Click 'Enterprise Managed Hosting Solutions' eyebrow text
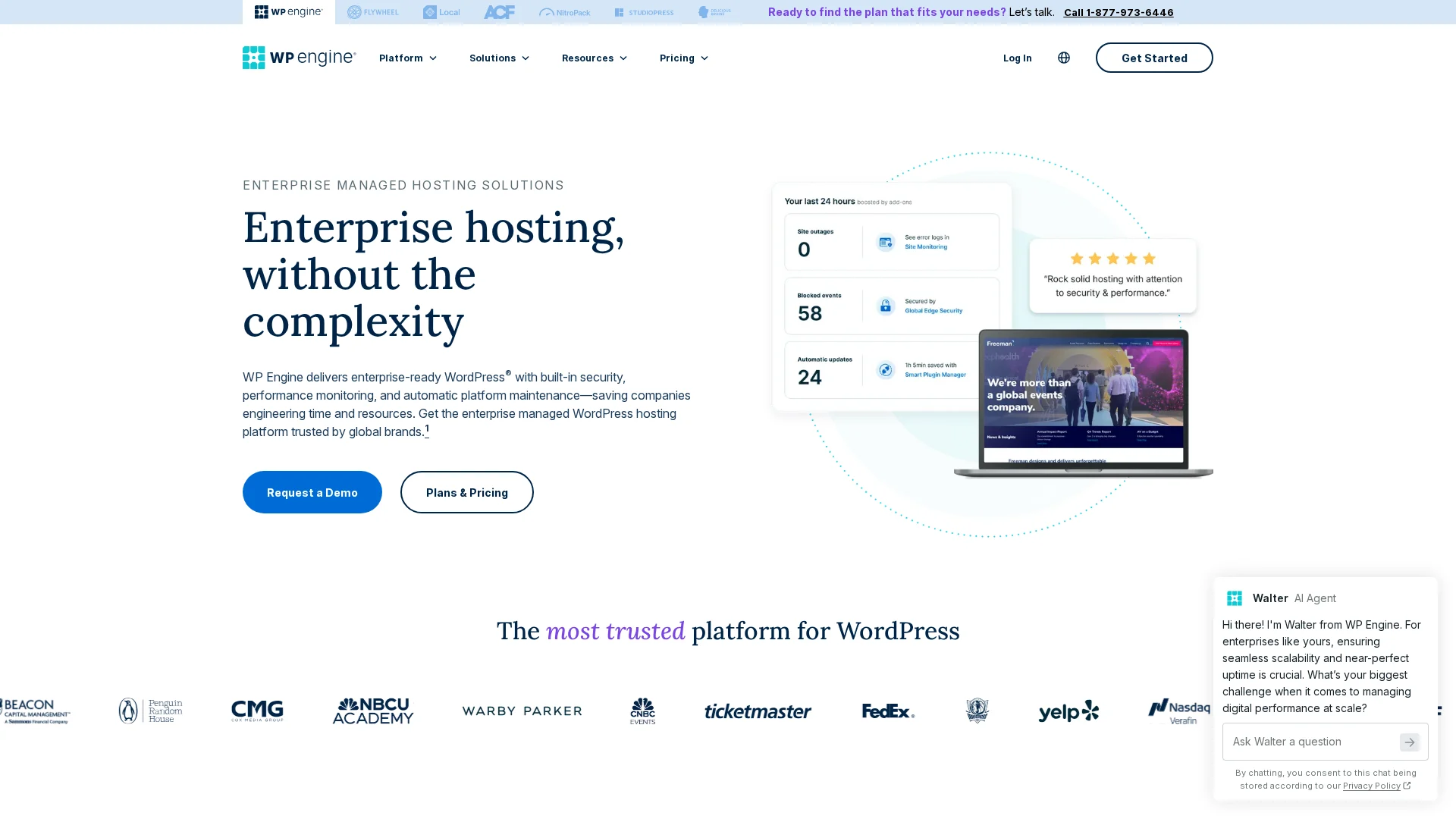 coord(403,185)
